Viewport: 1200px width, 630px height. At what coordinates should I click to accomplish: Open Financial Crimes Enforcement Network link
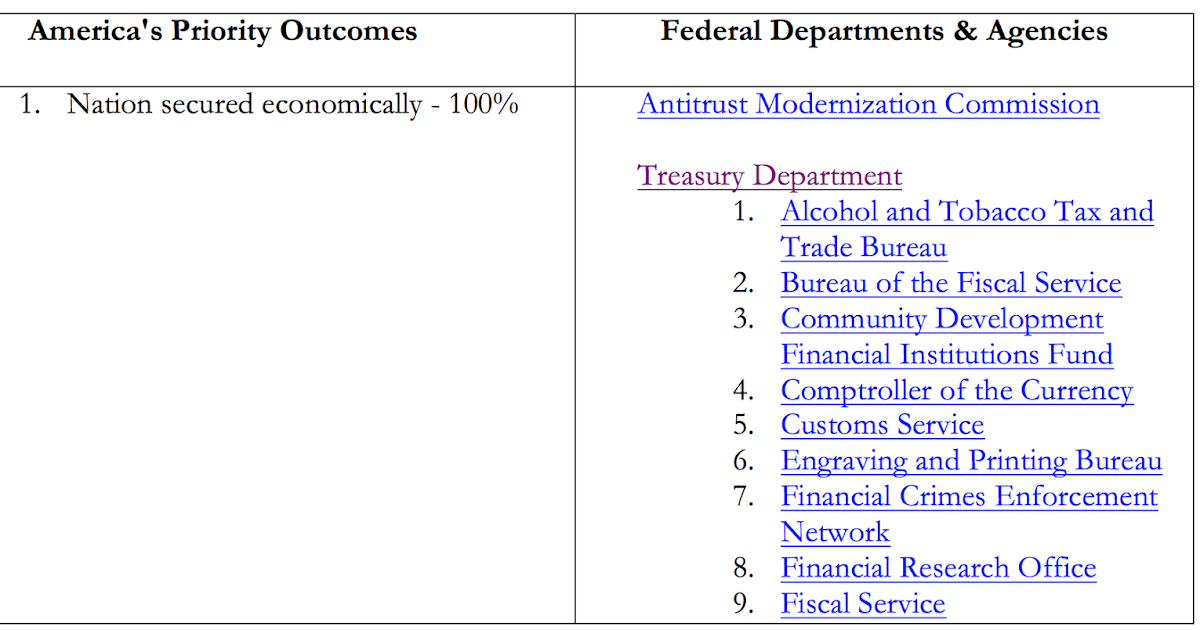click(x=969, y=514)
